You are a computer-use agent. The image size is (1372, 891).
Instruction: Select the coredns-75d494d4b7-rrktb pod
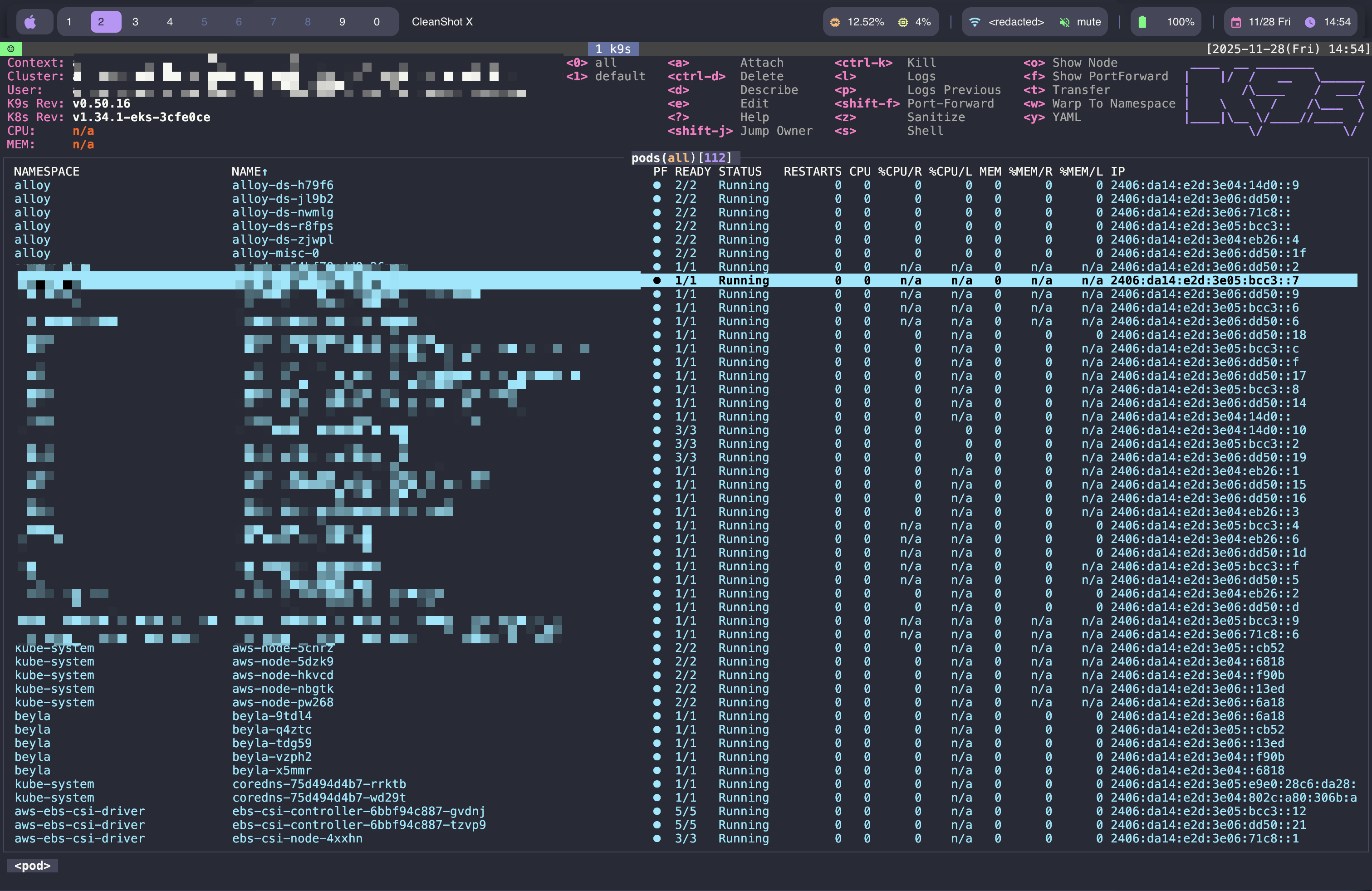click(x=319, y=784)
